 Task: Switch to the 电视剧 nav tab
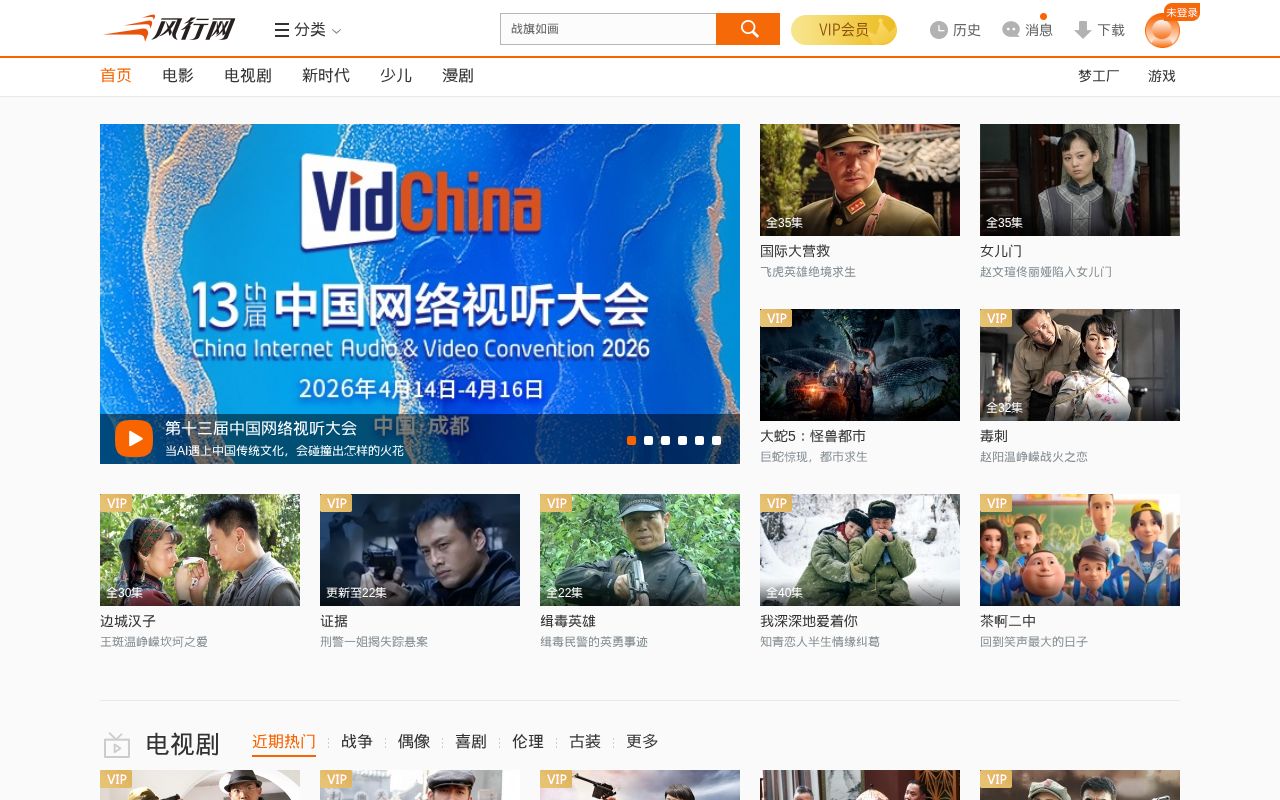[x=248, y=75]
